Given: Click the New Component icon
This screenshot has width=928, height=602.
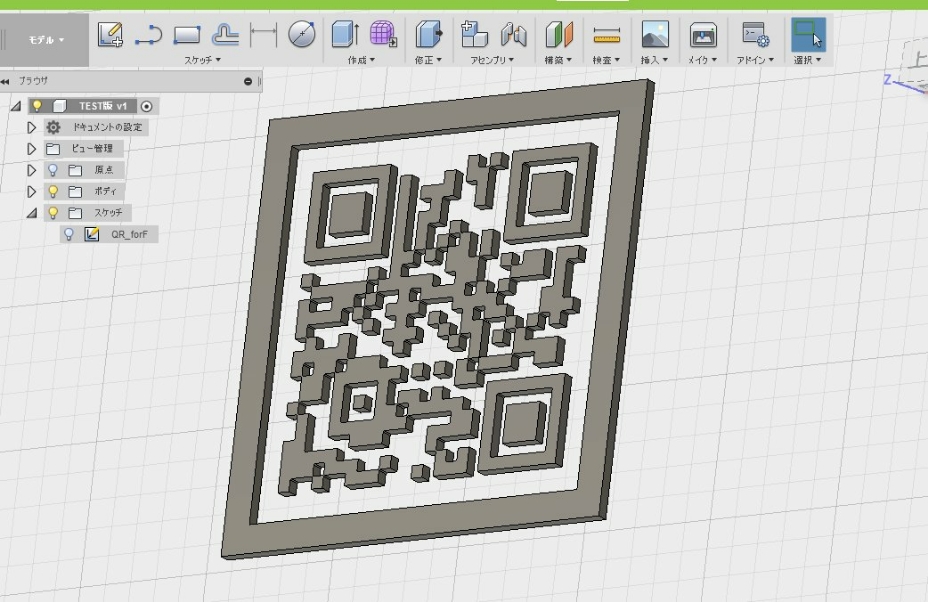Looking at the screenshot, I should [x=474, y=34].
